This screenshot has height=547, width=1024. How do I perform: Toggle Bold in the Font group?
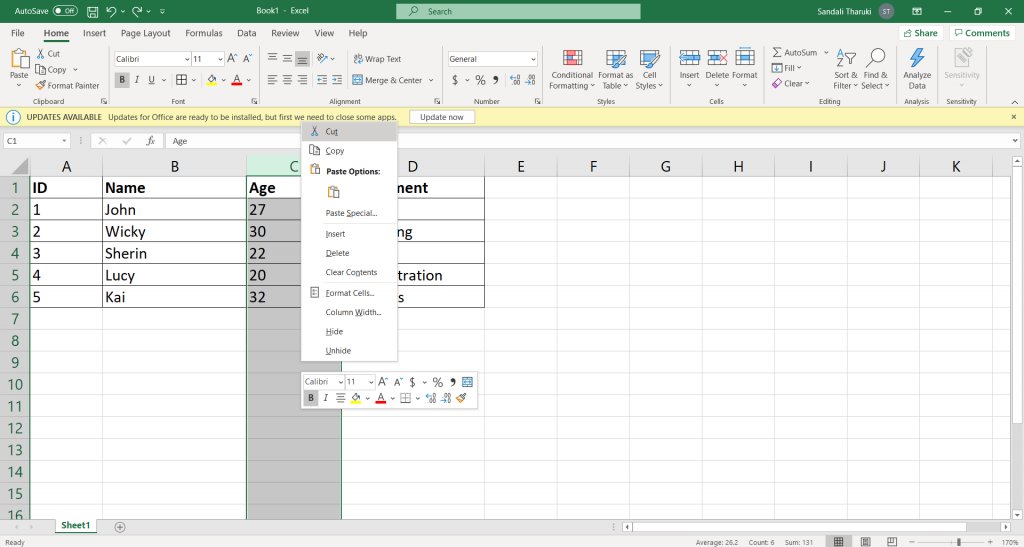coord(121,80)
